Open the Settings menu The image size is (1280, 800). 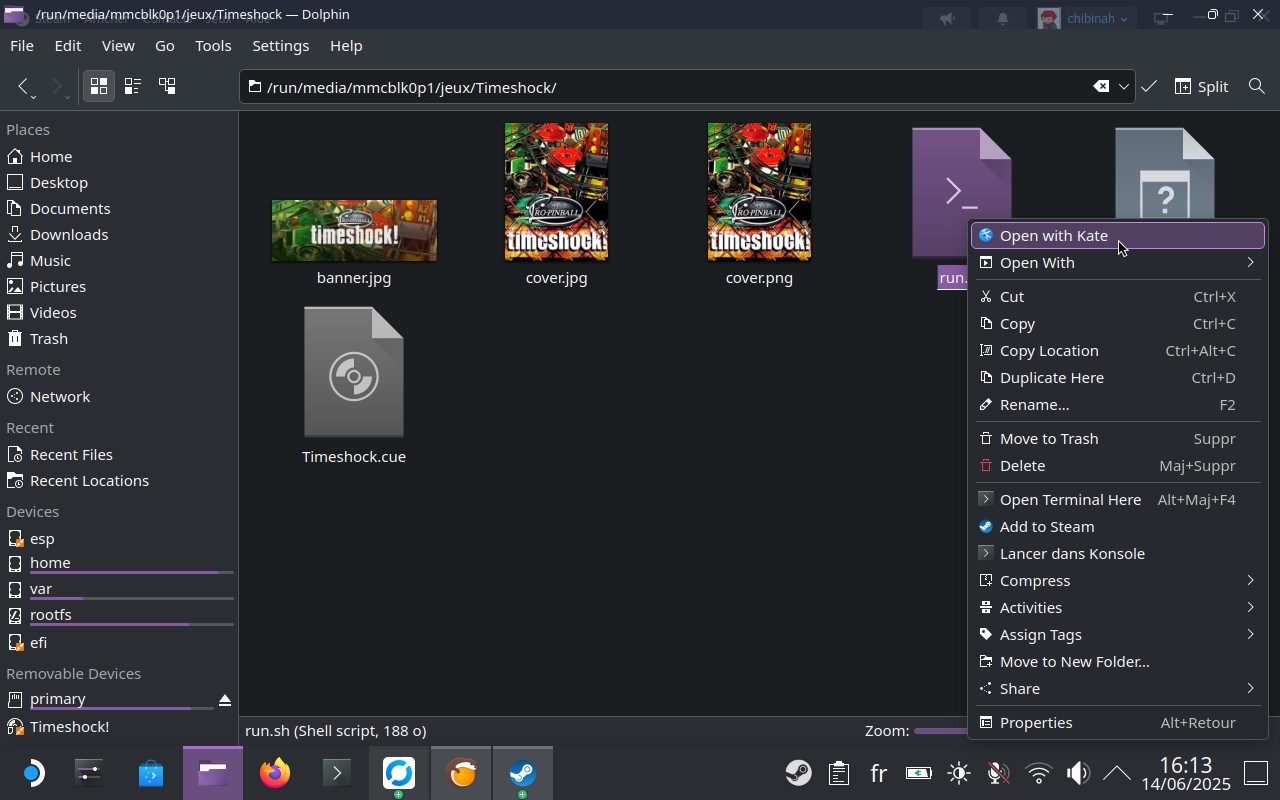pyautogui.click(x=280, y=46)
